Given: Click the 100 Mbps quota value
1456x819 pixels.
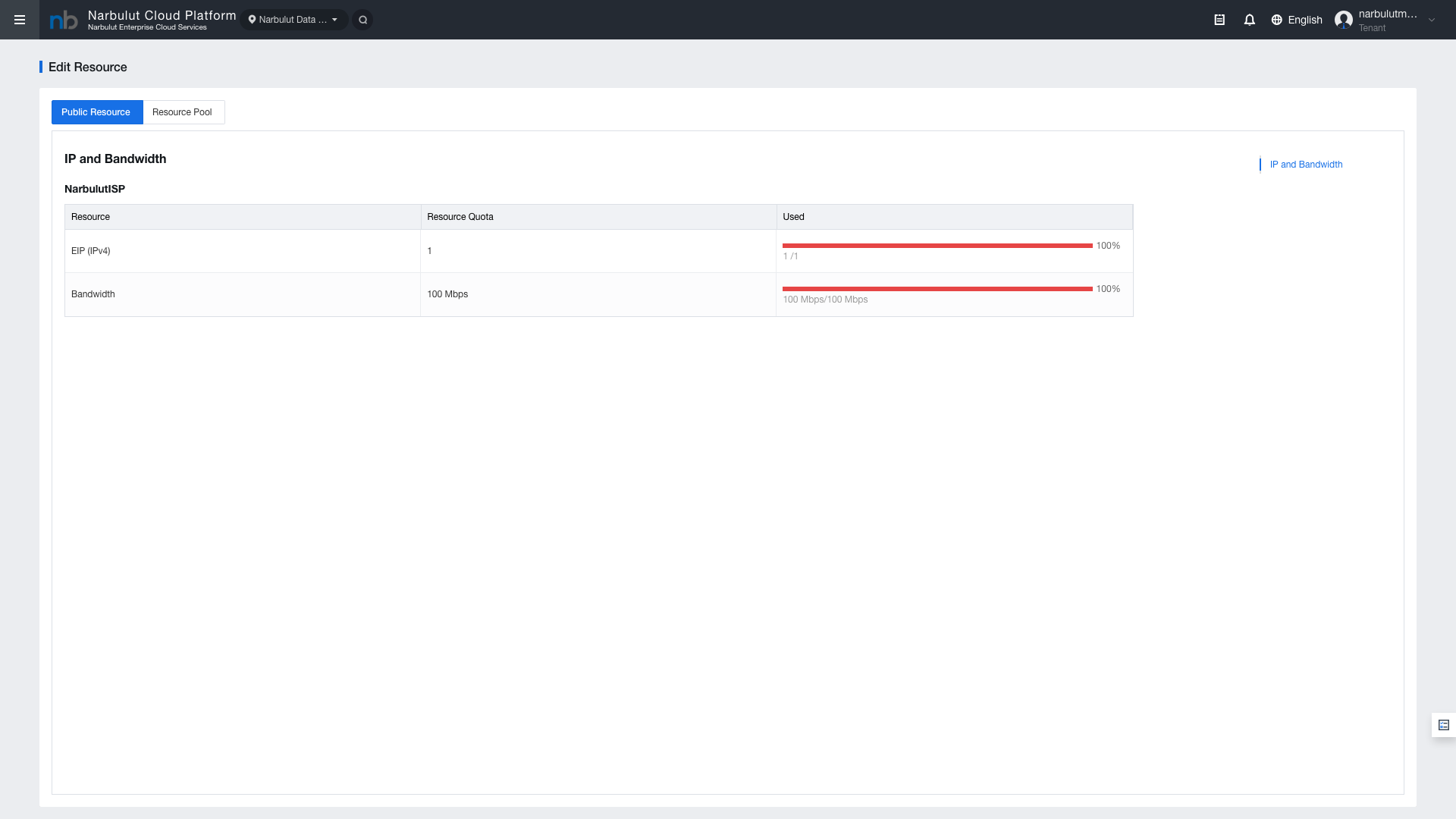Looking at the screenshot, I should pos(447,294).
